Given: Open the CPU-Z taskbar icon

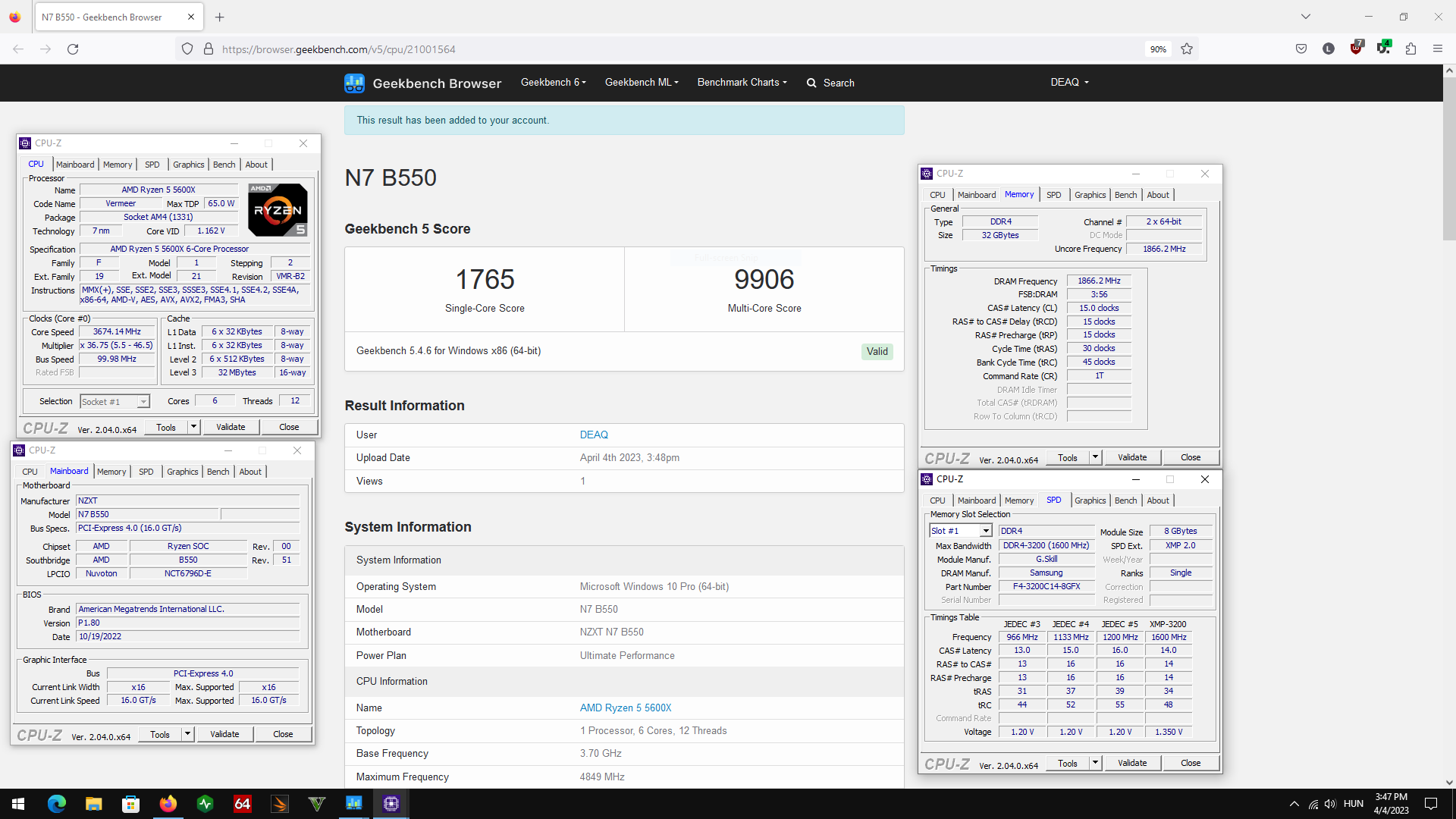Looking at the screenshot, I should coord(391,804).
